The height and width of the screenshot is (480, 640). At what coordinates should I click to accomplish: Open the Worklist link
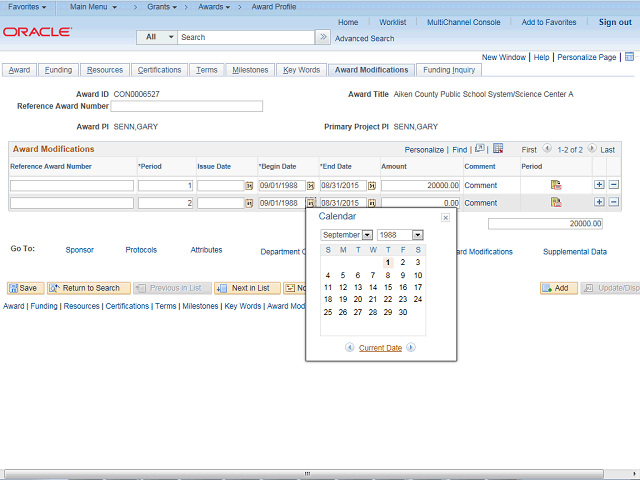392,22
